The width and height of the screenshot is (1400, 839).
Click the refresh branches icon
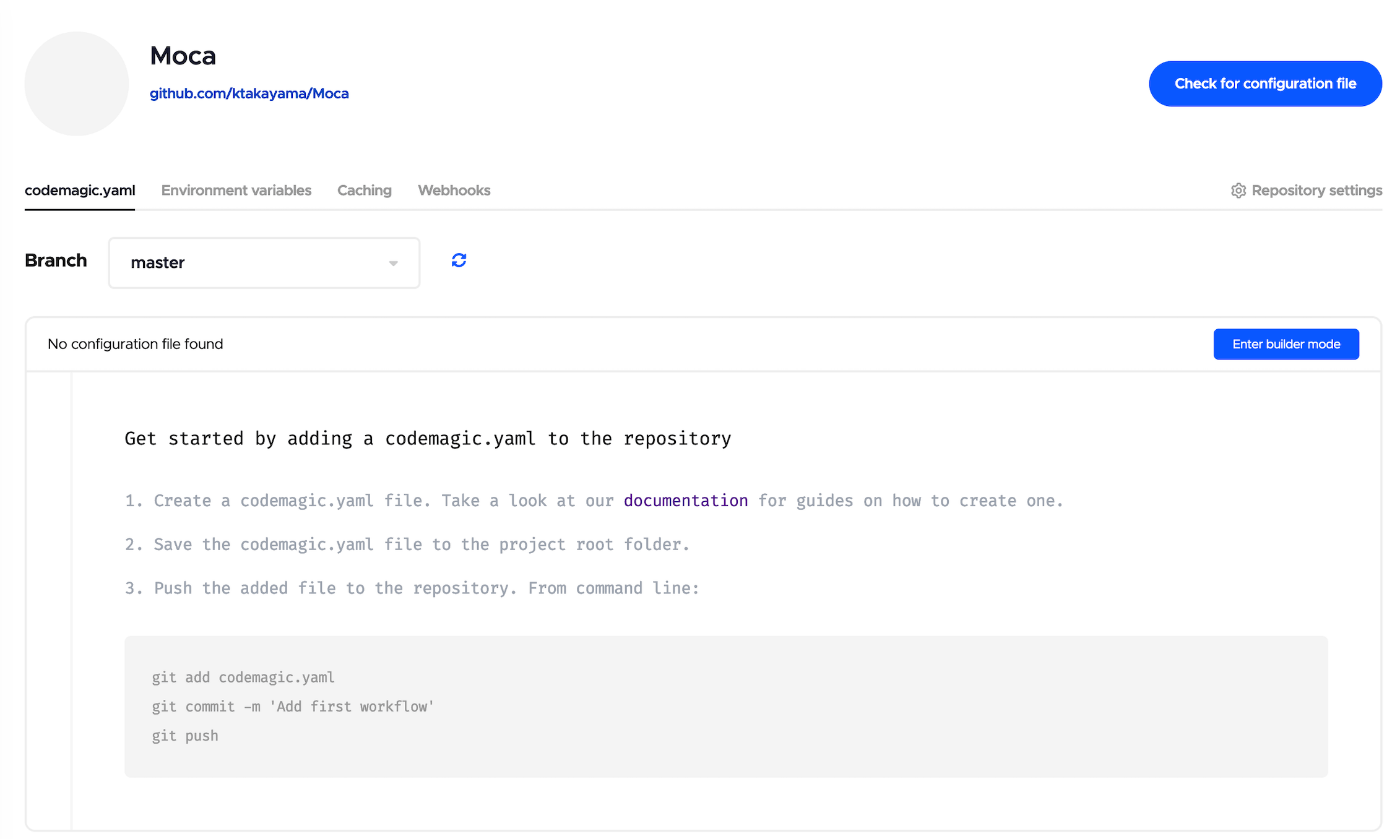pyautogui.click(x=459, y=261)
